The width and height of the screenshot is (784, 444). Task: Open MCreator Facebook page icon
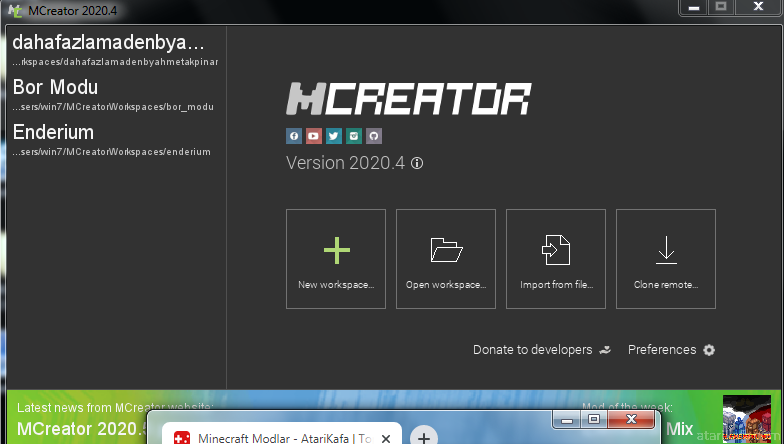294,136
